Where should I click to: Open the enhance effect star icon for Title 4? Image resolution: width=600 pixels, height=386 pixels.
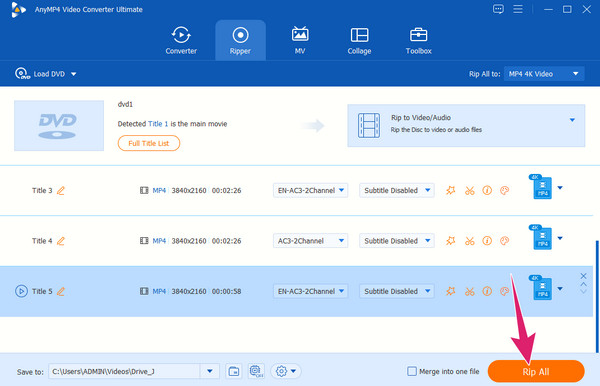coord(451,241)
